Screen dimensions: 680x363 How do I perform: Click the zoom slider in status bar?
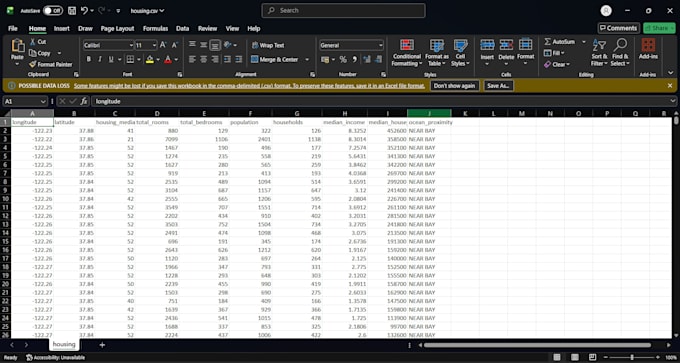coord(631,357)
